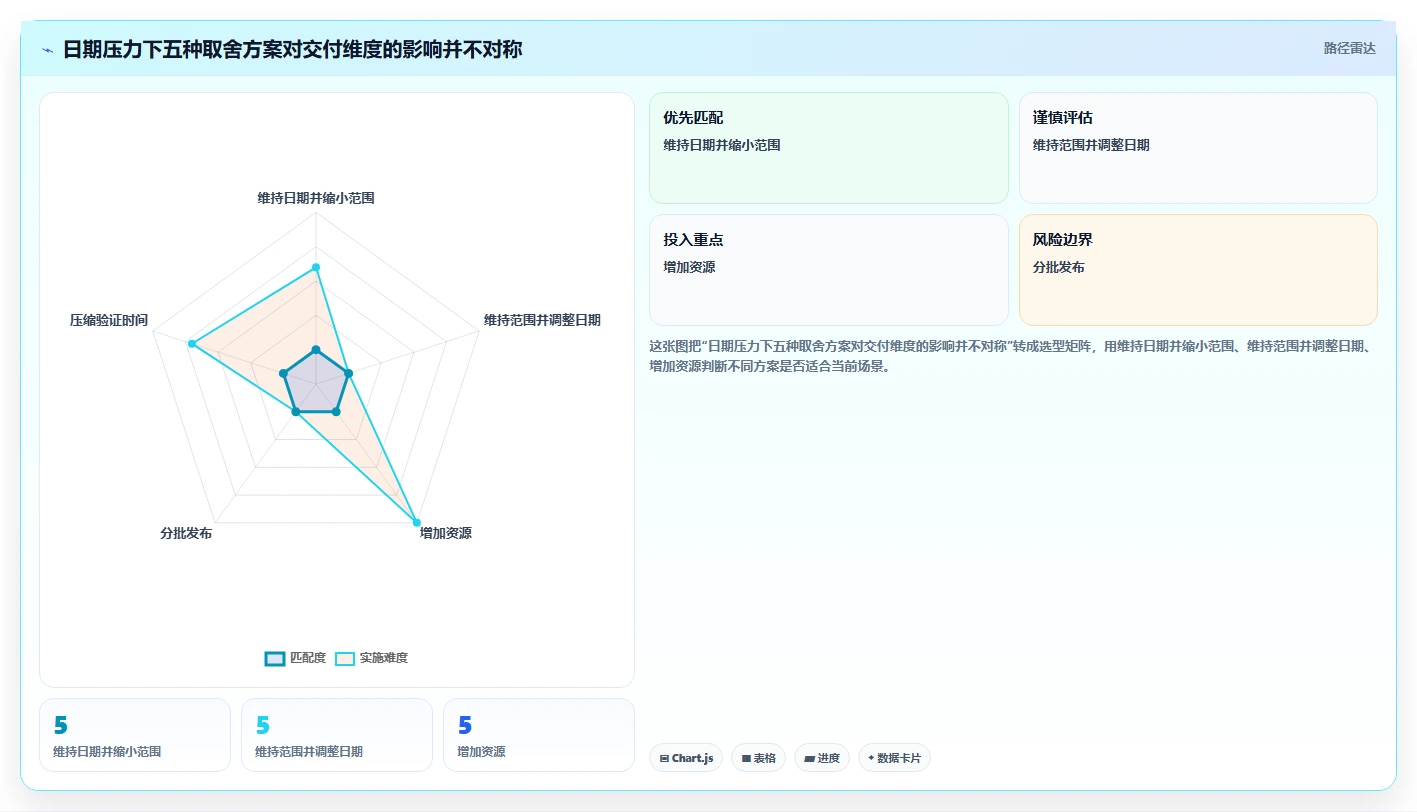Click the 实施难度 data point on 增加资源 axis
The width and height of the screenshot is (1417, 812).
[x=417, y=523]
